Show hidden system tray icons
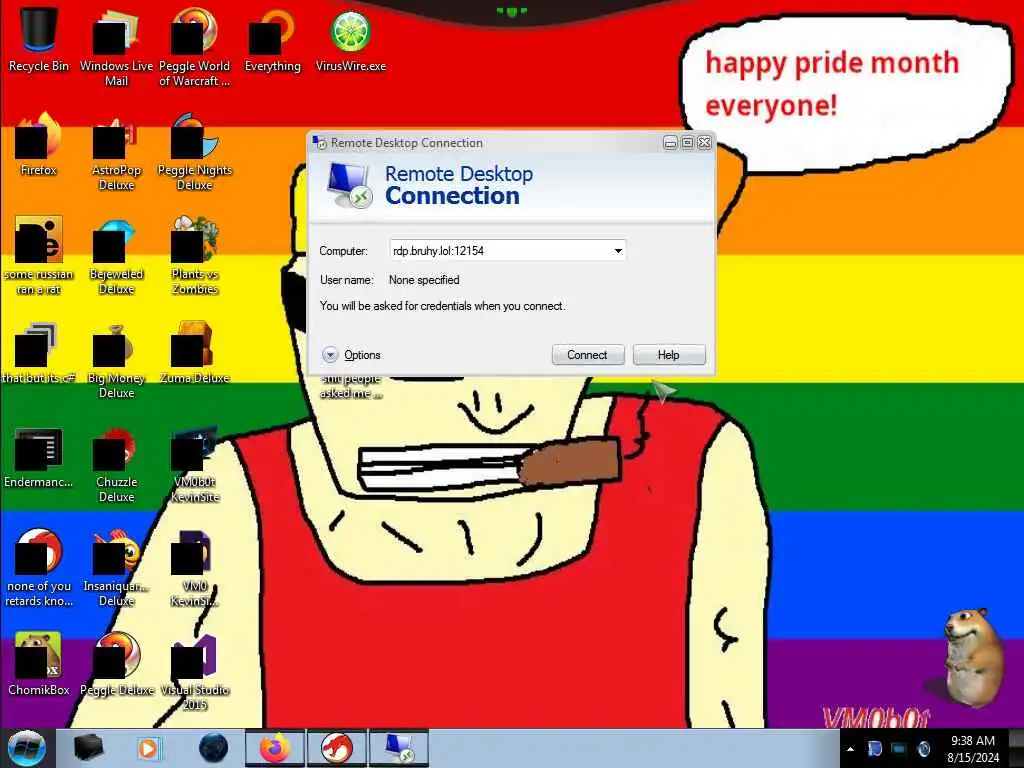 (x=850, y=749)
